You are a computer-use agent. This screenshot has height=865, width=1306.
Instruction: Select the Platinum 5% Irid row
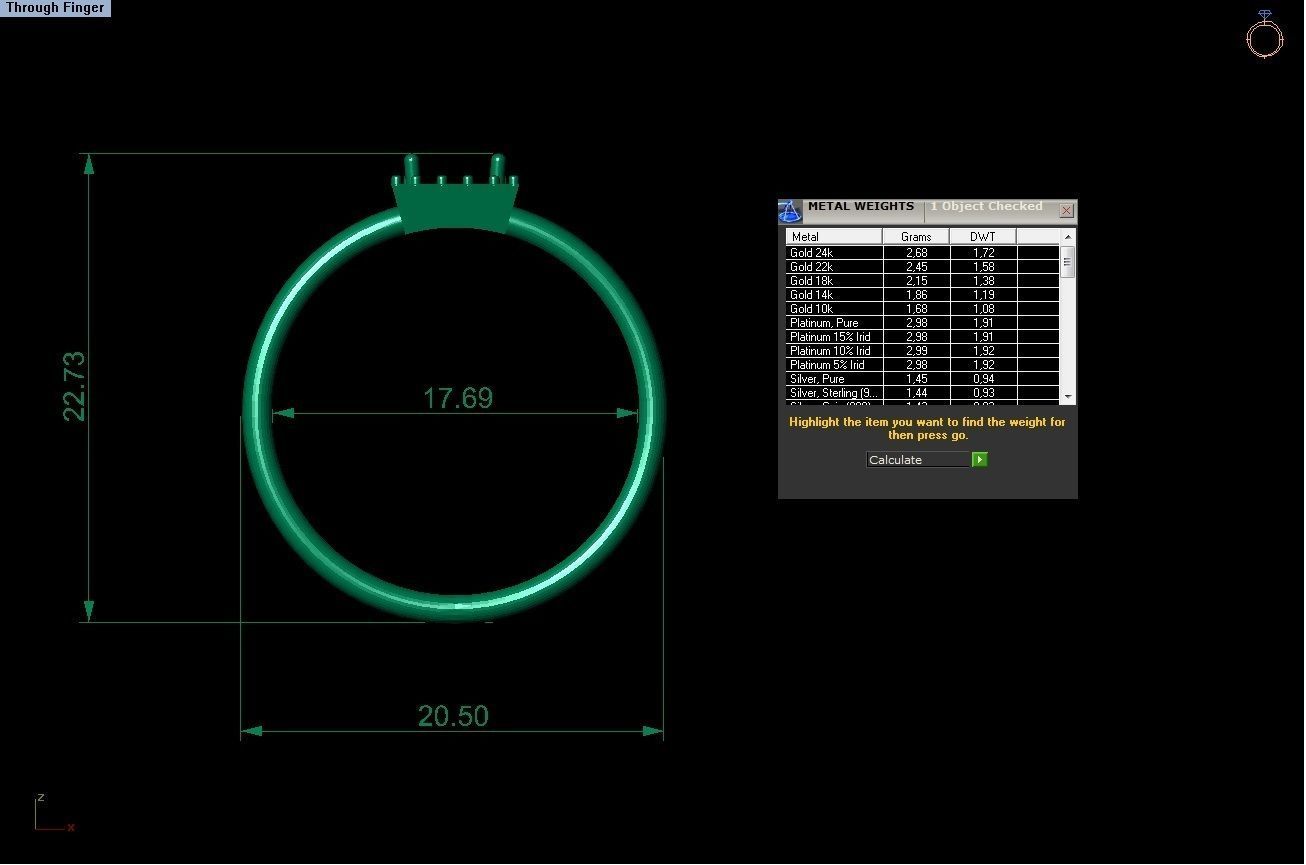pyautogui.click(x=922, y=365)
